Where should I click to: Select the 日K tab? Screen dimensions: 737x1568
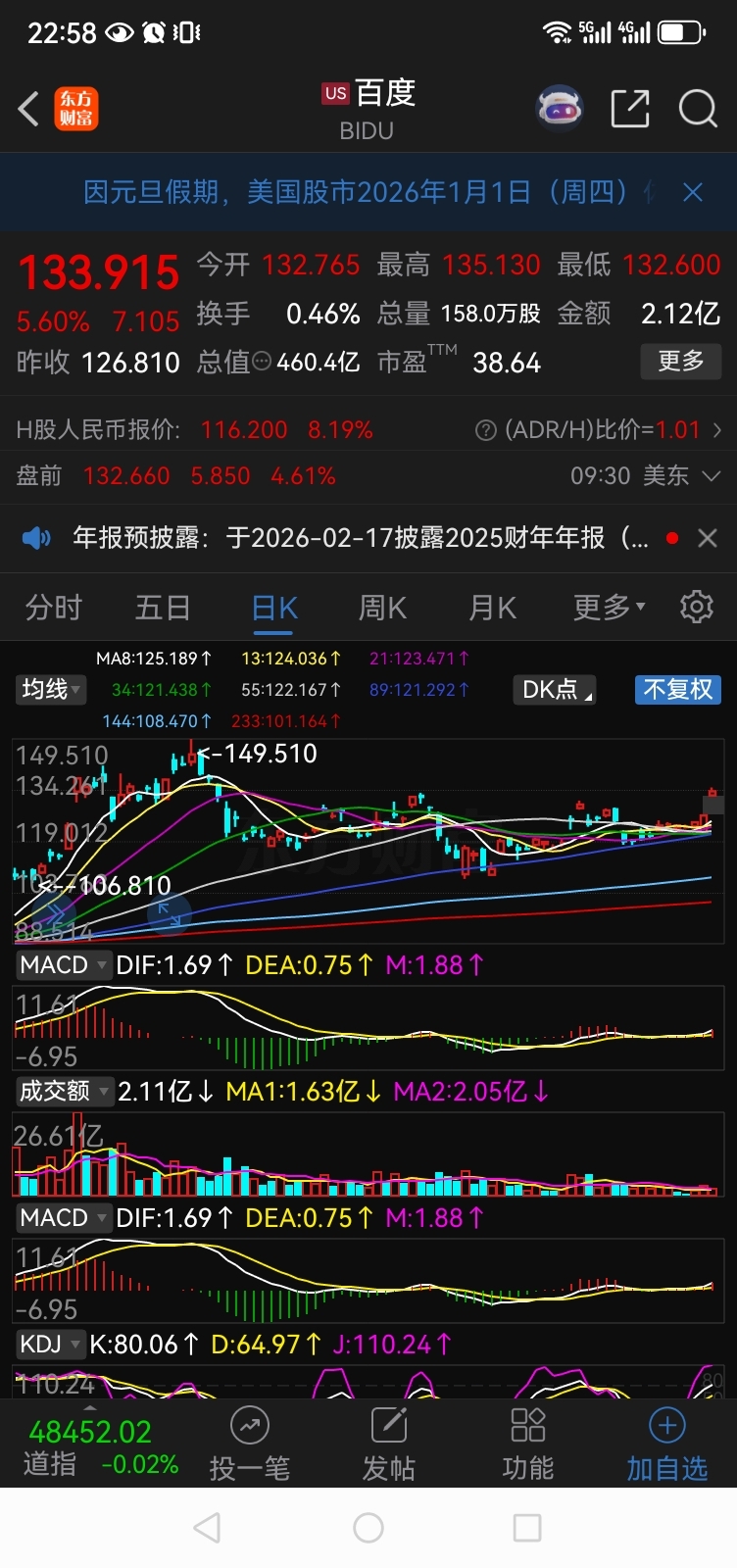point(274,608)
